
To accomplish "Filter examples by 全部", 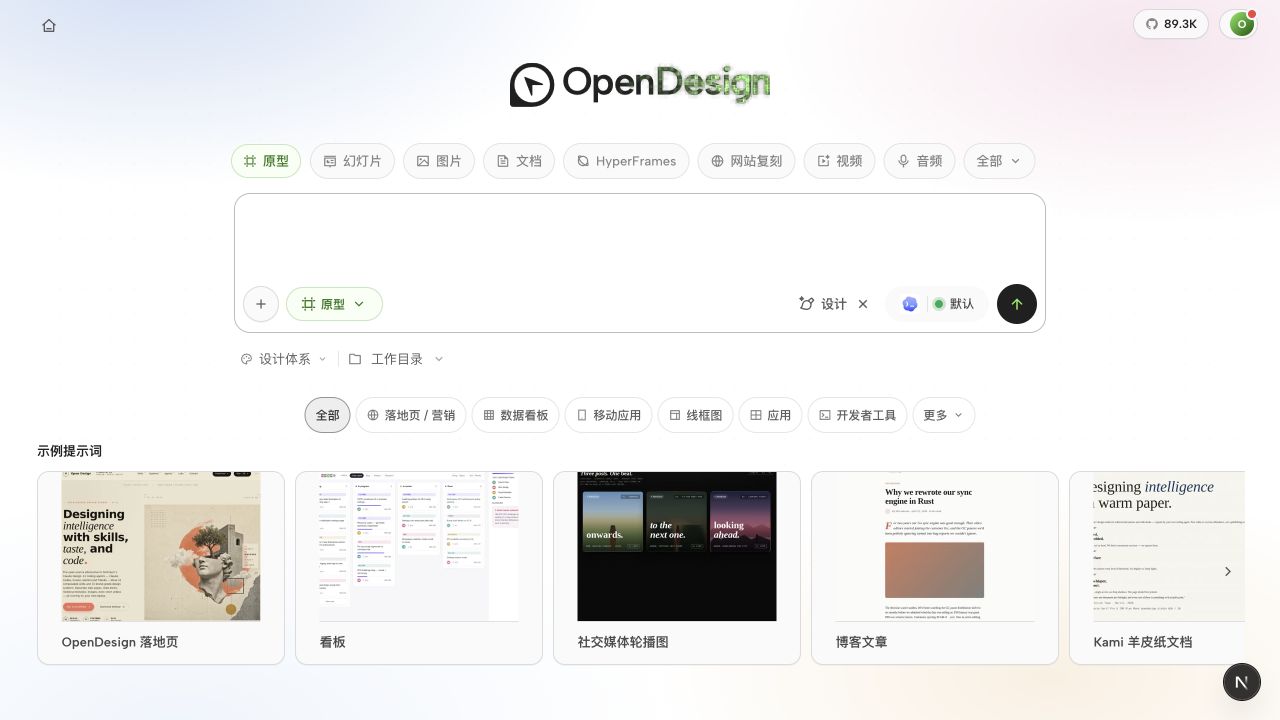I will [x=328, y=415].
